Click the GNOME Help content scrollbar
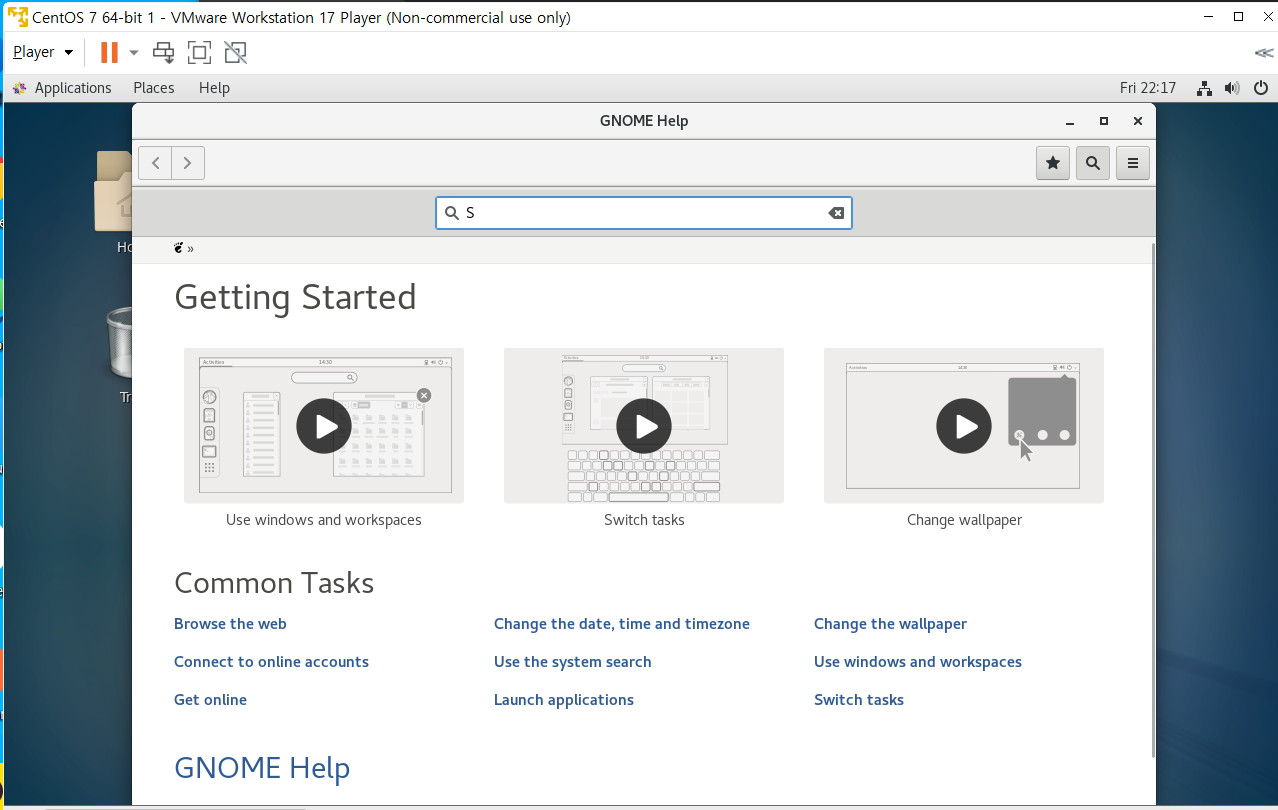Viewport: 1278px width, 810px height. tap(1152, 500)
